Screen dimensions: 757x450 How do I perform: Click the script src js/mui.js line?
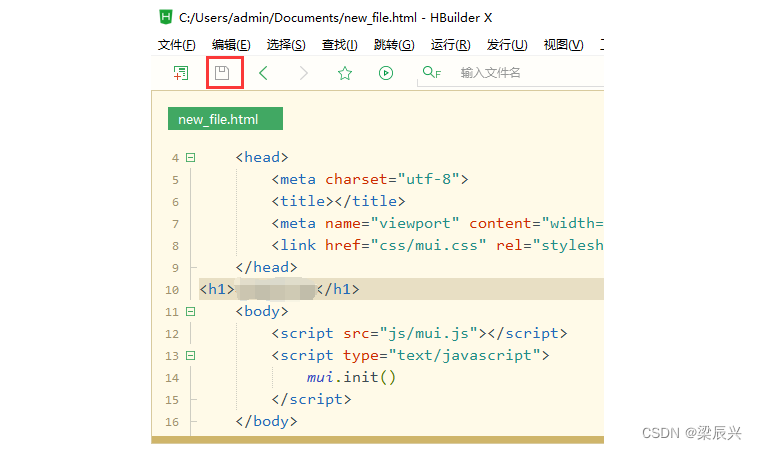pyautogui.click(x=420, y=333)
